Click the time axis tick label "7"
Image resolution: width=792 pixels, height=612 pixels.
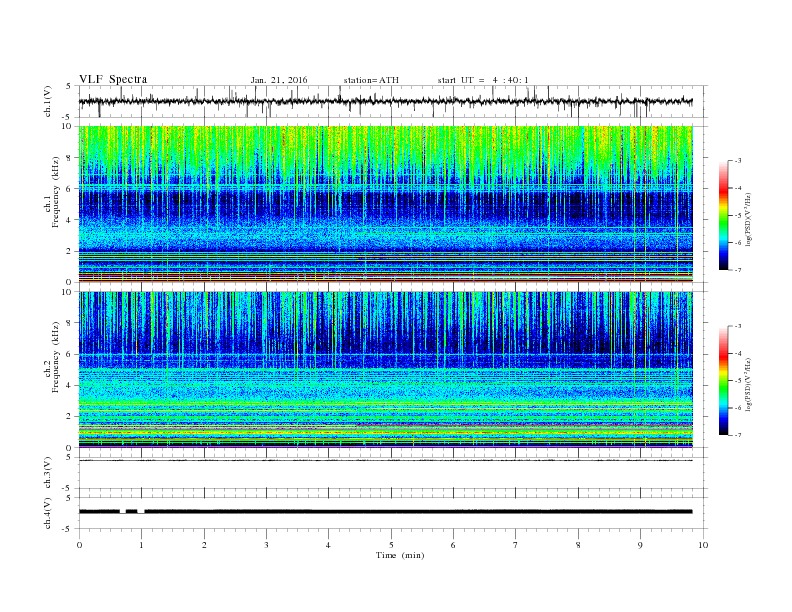(x=516, y=545)
